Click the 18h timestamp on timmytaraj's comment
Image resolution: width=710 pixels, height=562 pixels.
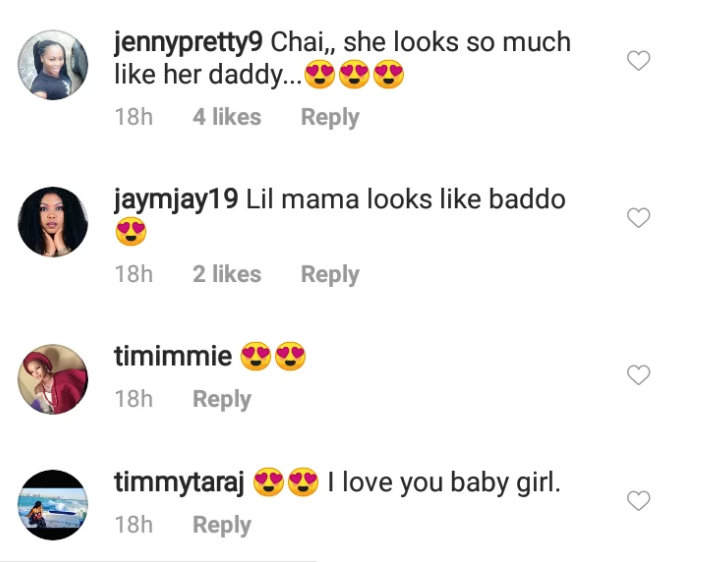pyautogui.click(x=134, y=525)
